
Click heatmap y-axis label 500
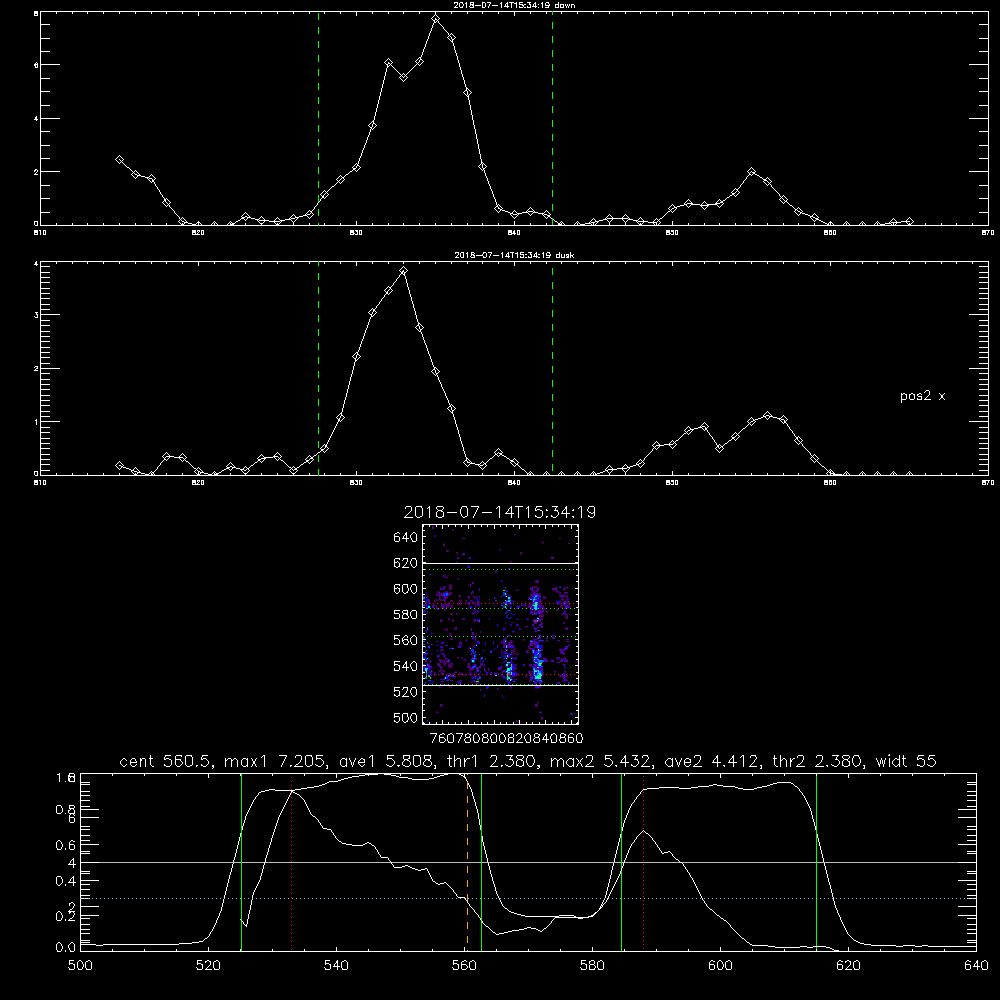click(x=406, y=717)
